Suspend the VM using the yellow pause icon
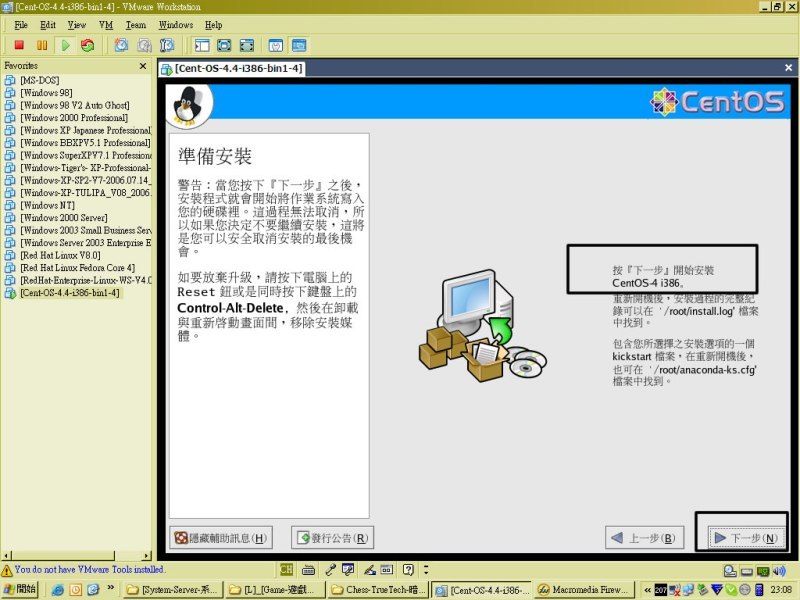Screen dimensions: 800x600 42,45
